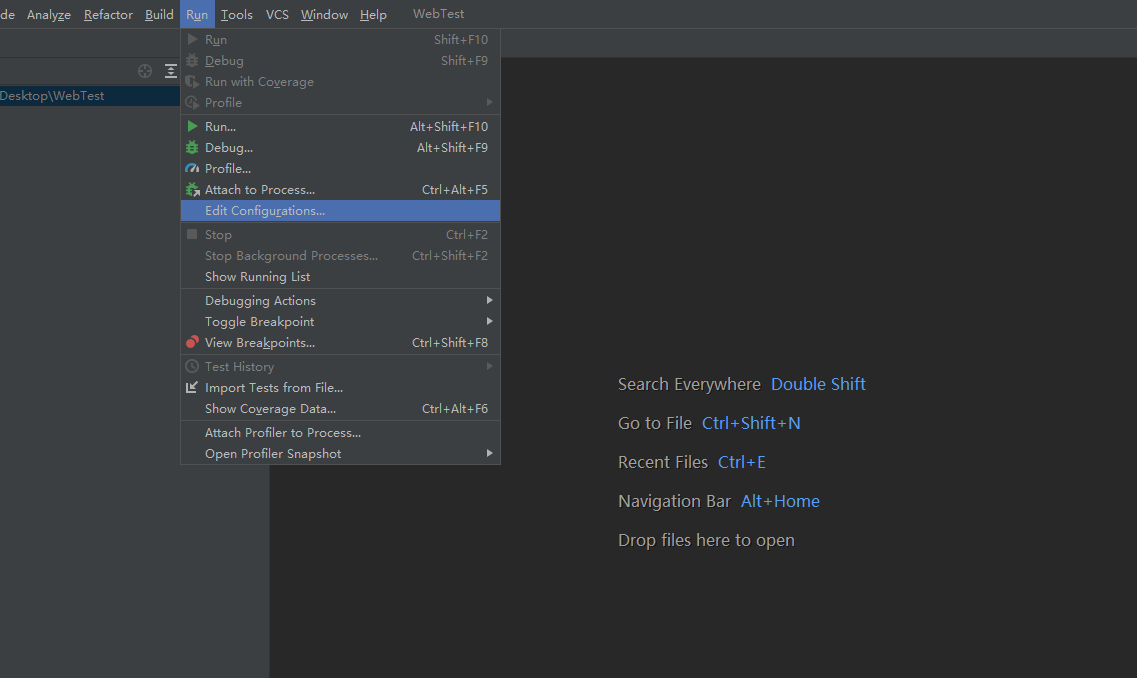This screenshot has width=1137, height=678.
Task: Open the Tools menu
Action: coord(236,15)
